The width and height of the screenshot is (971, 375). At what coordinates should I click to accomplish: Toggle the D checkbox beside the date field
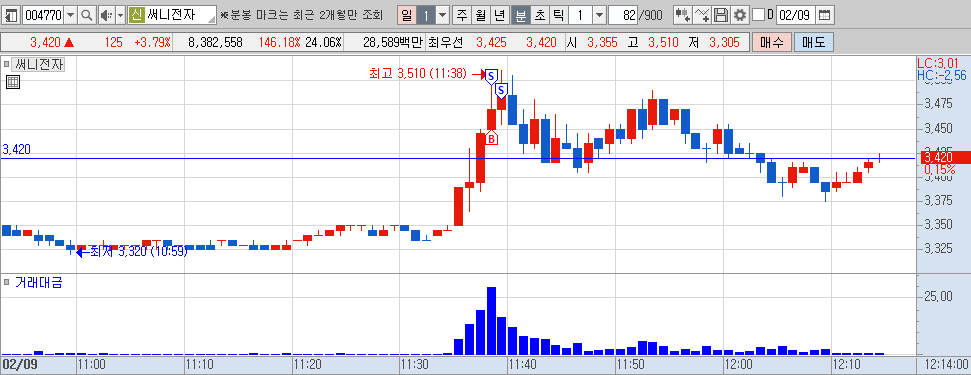pos(758,15)
